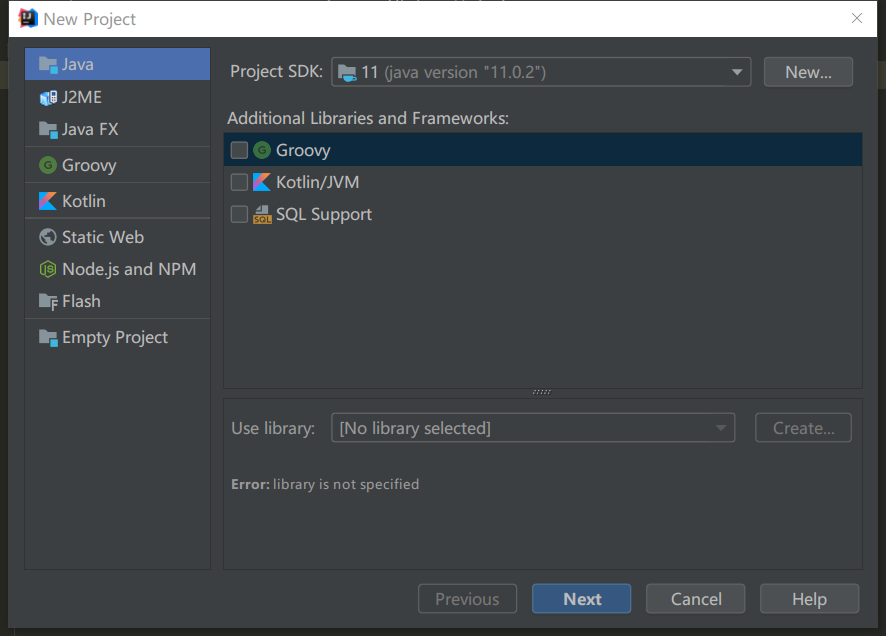
Task: Select the Node.js and NPM icon
Action: [x=47, y=269]
